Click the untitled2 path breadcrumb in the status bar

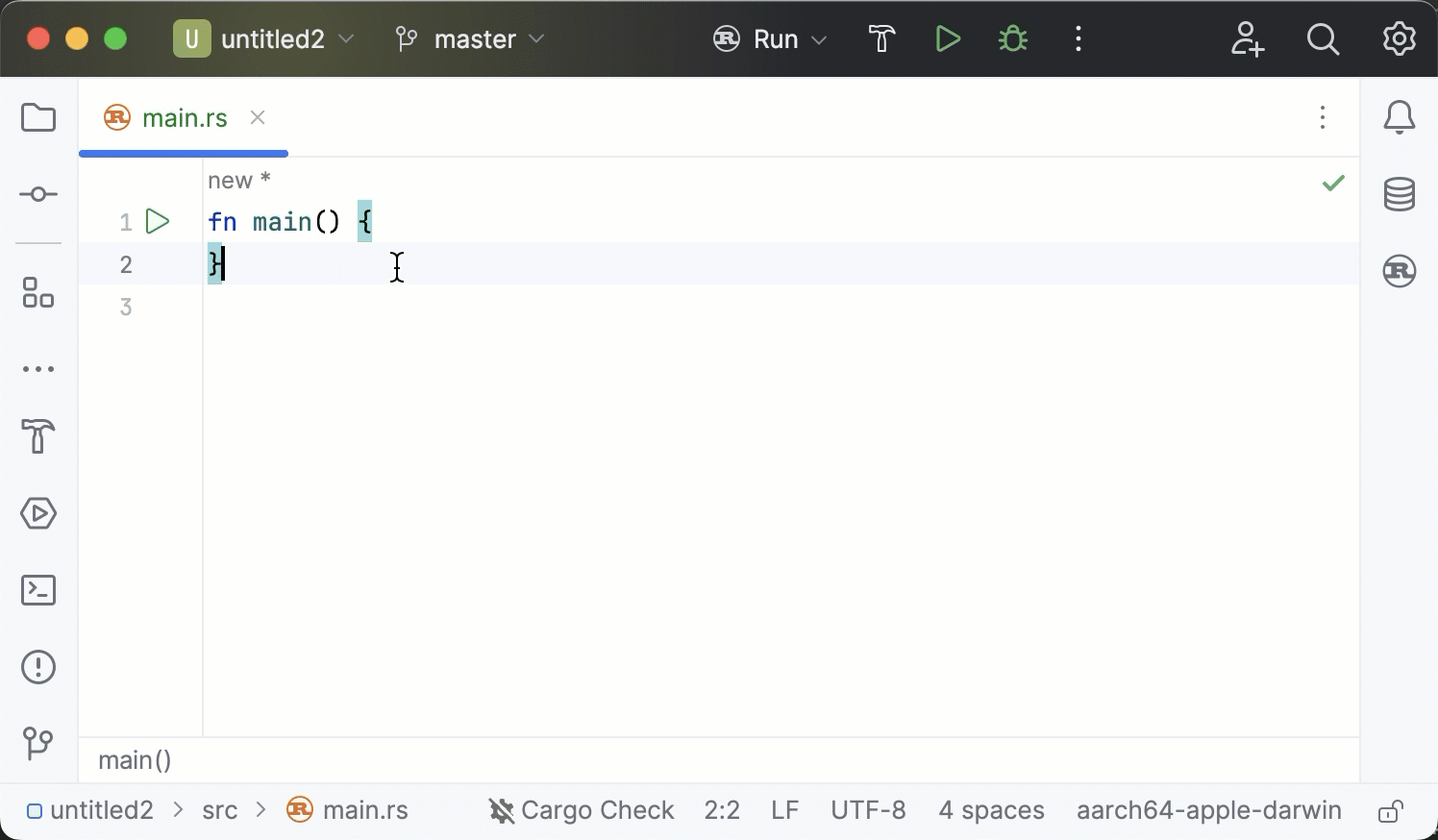click(x=90, y=810)
